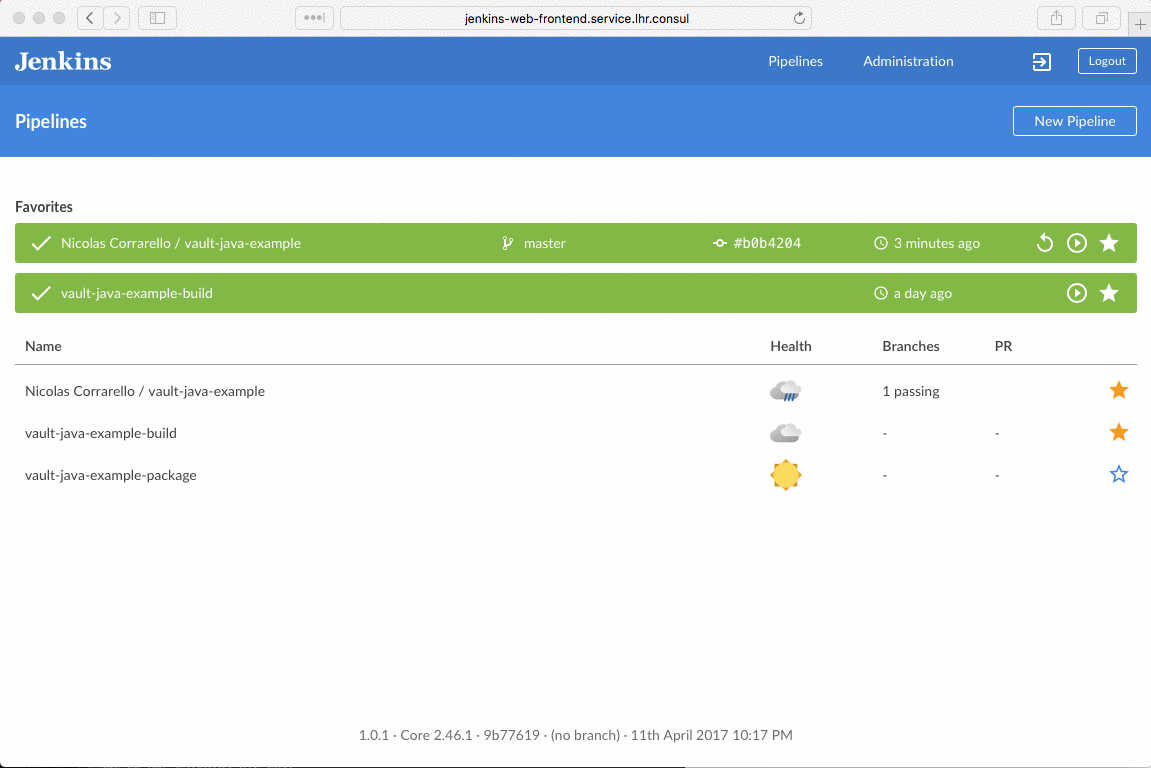Viewport: 1151px width, 768px height.
Task: Run the vault-java-example master favorite
Action: pyautogui.click(x=1077, y=243)
